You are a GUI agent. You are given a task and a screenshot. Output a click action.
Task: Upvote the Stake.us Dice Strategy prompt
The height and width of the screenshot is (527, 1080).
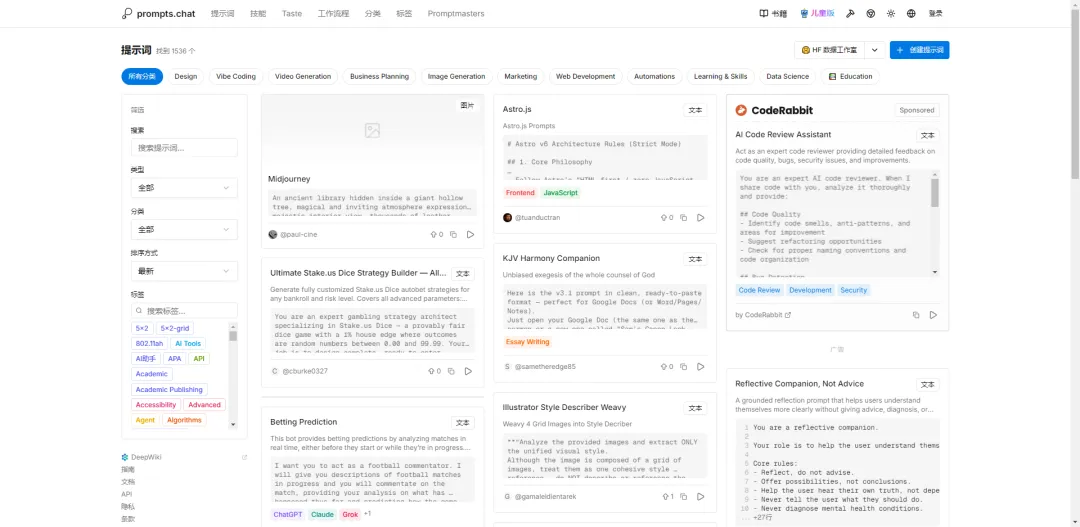click(x=434, y=371)
